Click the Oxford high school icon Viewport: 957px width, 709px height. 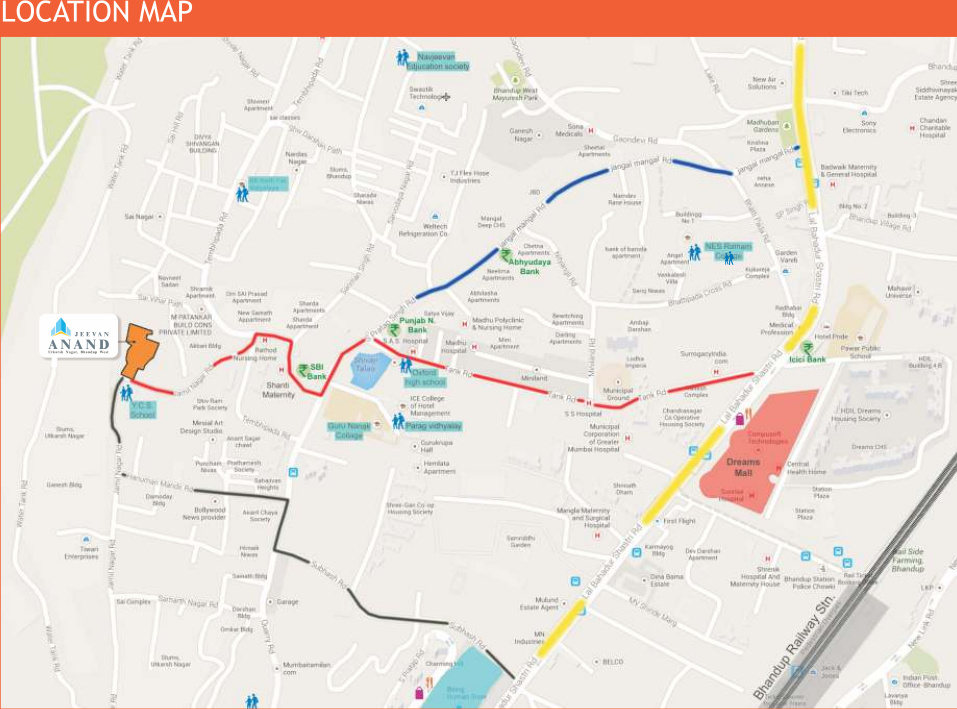click(x=406, y=365)
